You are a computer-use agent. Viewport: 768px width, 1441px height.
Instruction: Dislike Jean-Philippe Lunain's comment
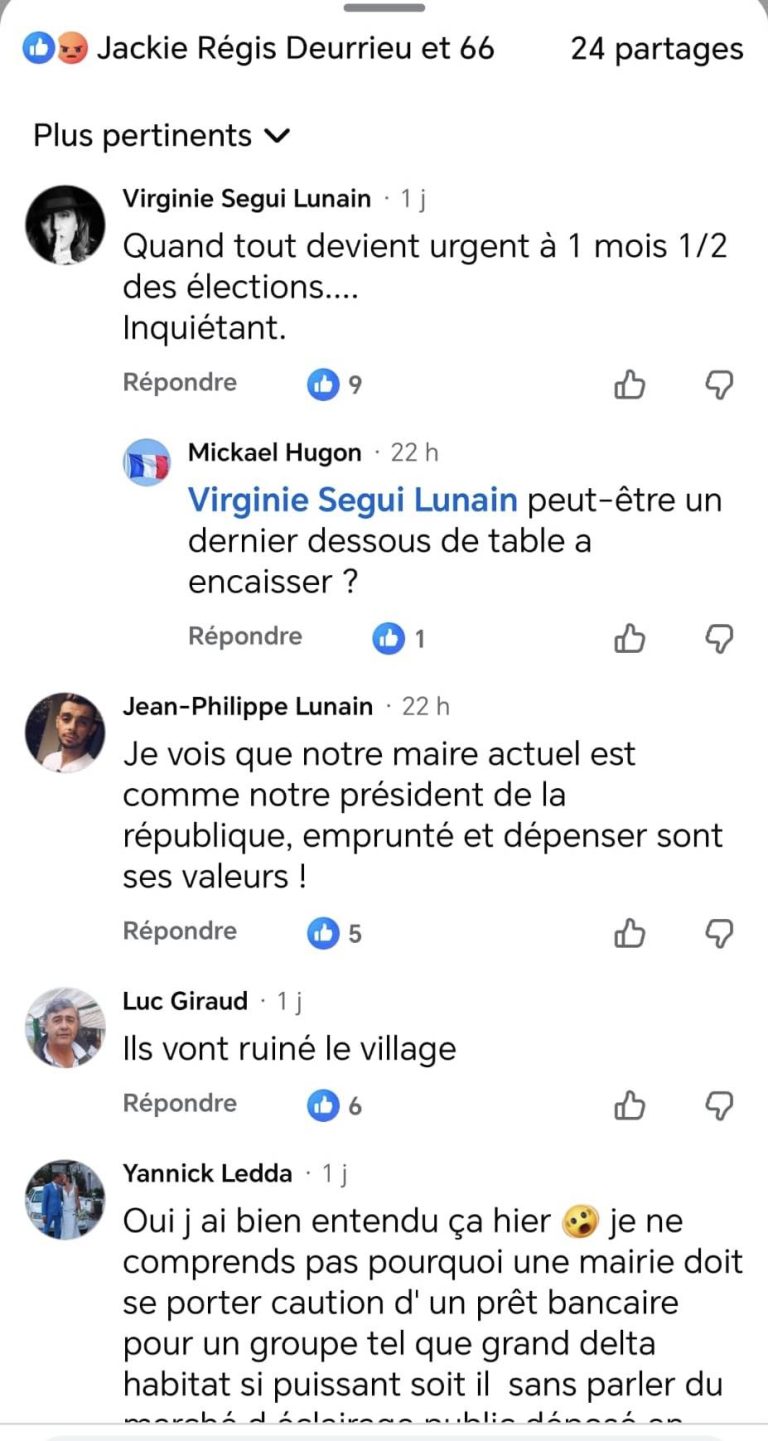point(719,933)
